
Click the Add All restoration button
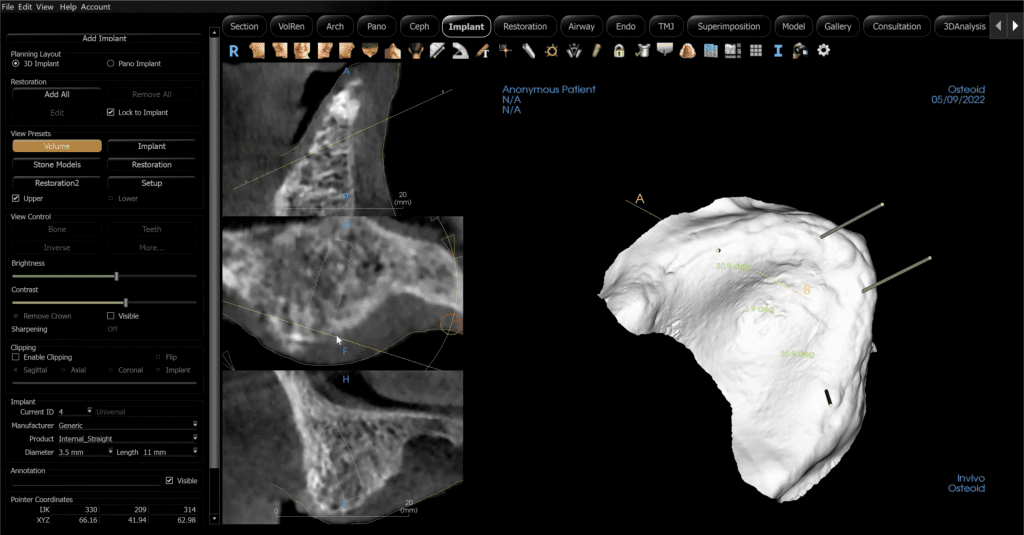tap(57, 94)
